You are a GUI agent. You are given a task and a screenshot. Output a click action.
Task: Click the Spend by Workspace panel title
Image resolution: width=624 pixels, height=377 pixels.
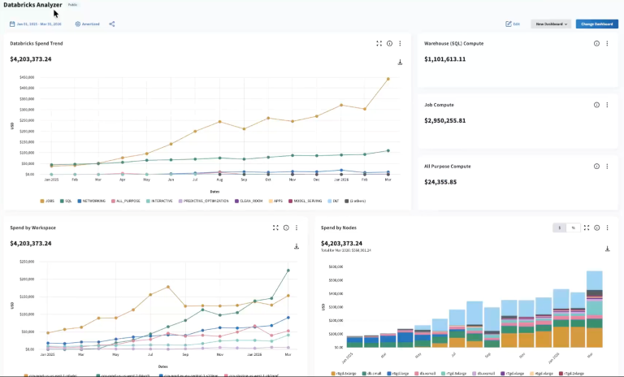click(33, 228)
